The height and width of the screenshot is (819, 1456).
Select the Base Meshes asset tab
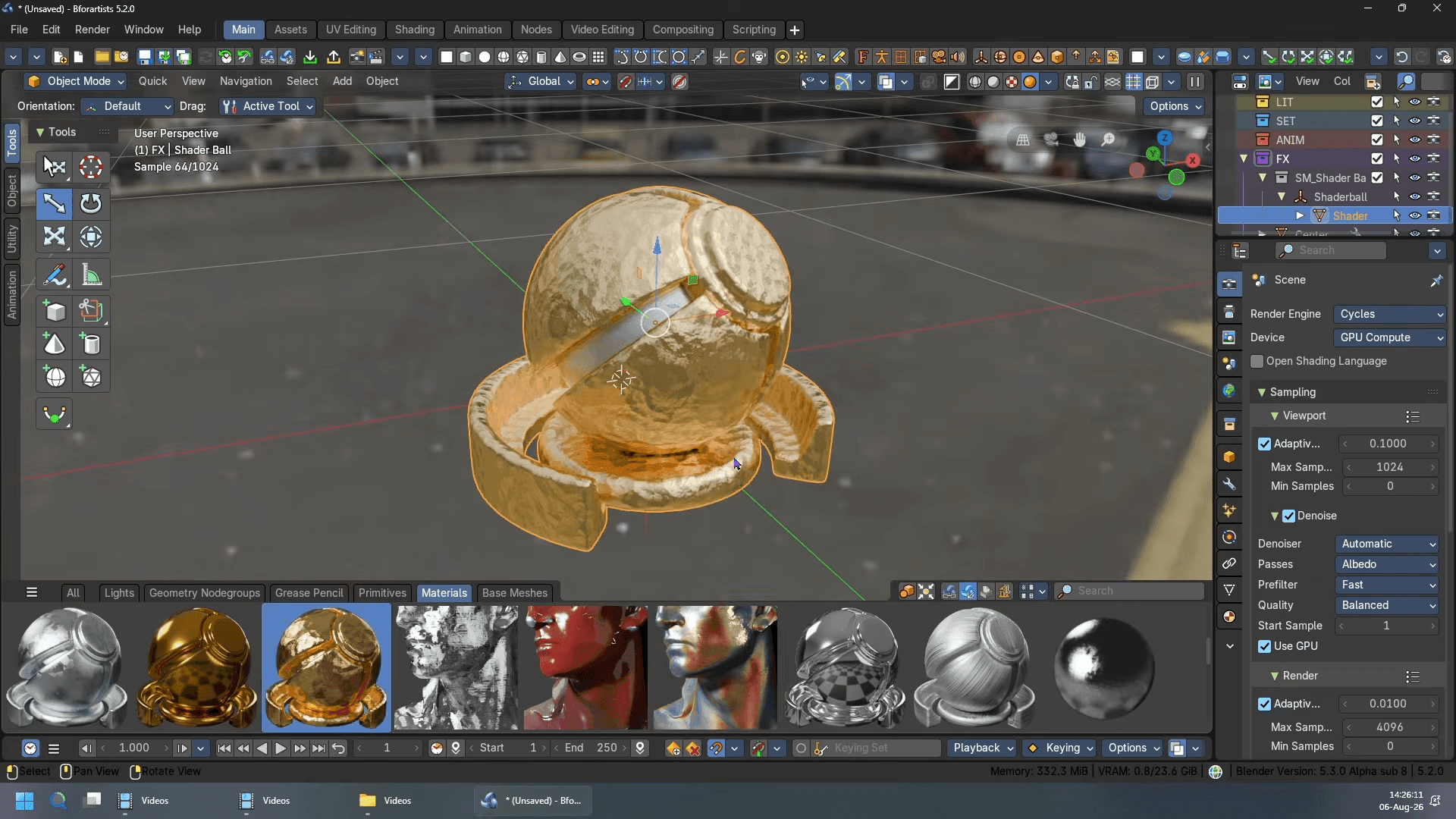pos(514,593)
